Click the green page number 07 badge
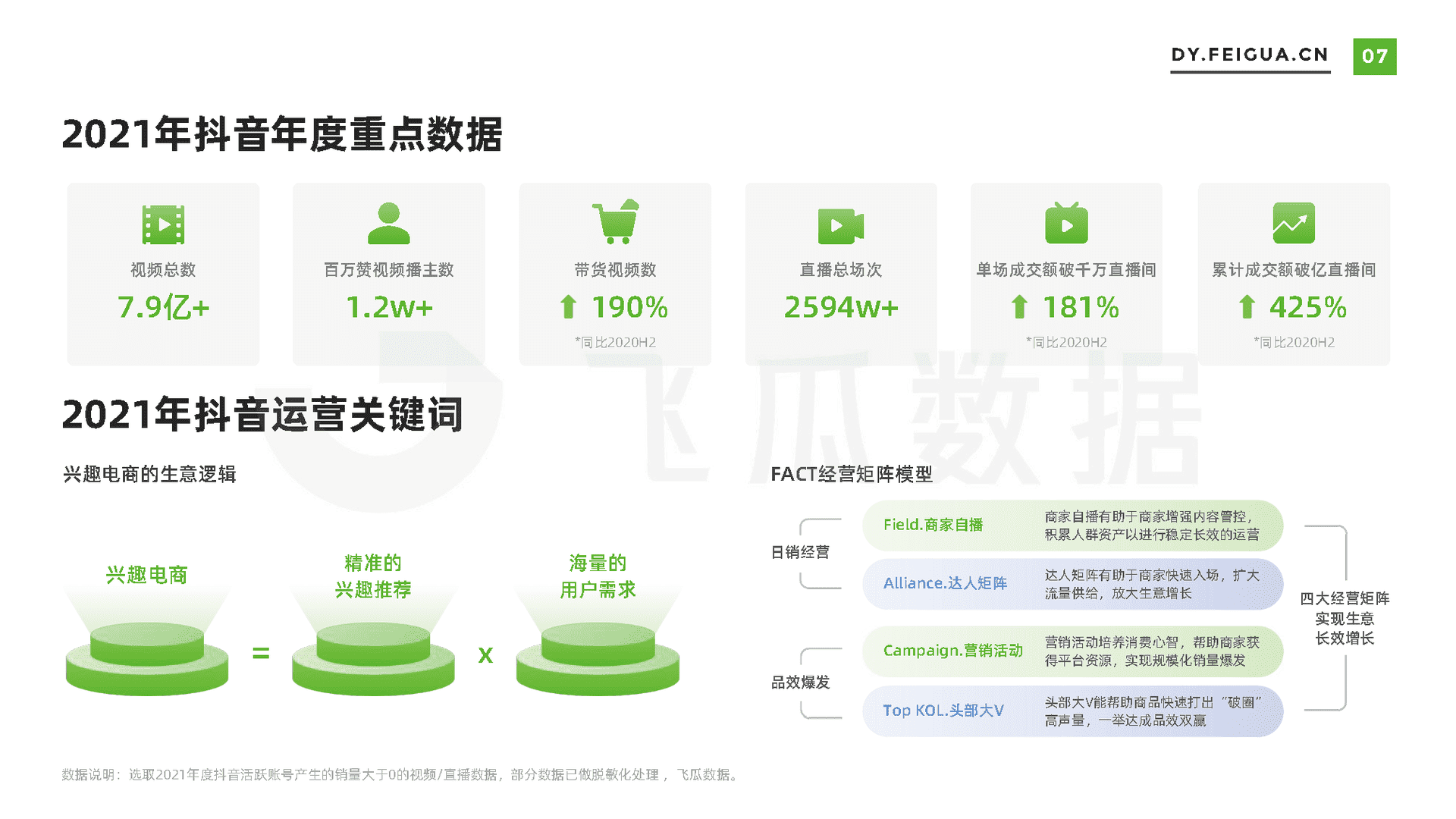 pyautogui.click(x=1374, y=56)
